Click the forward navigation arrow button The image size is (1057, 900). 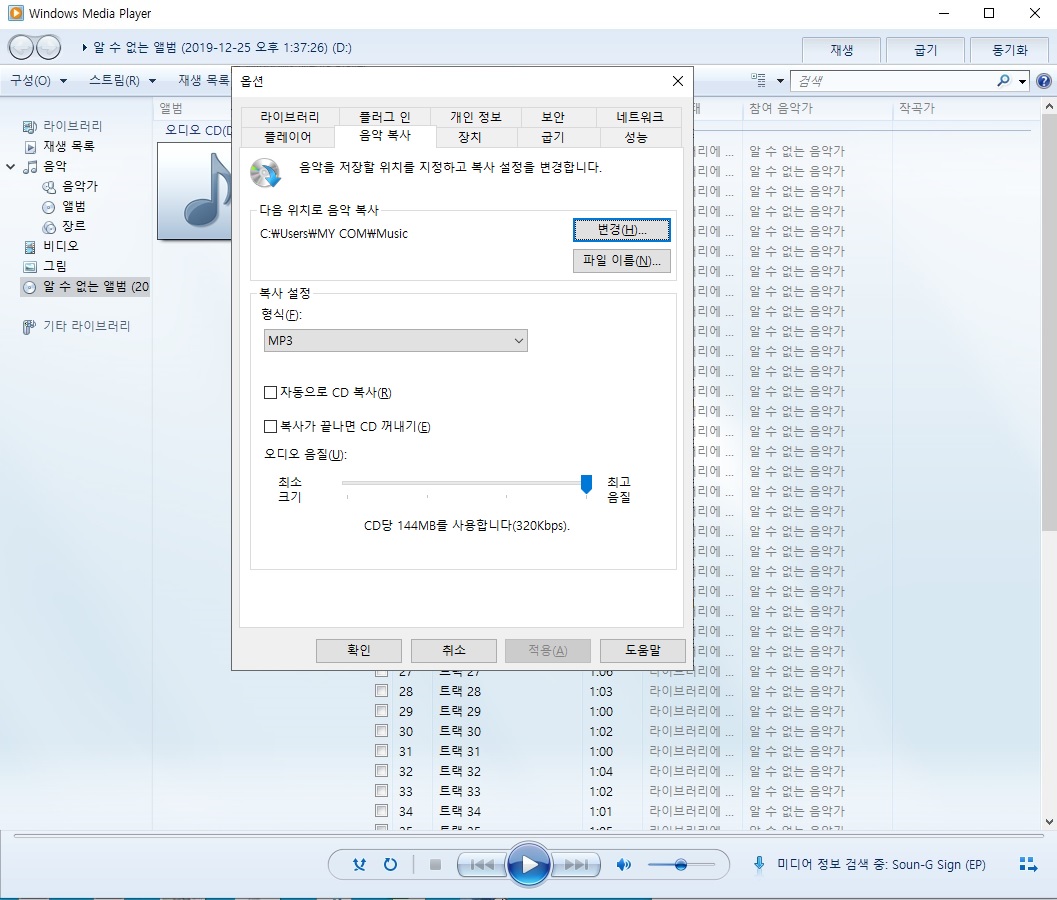(x=48, y=48)
